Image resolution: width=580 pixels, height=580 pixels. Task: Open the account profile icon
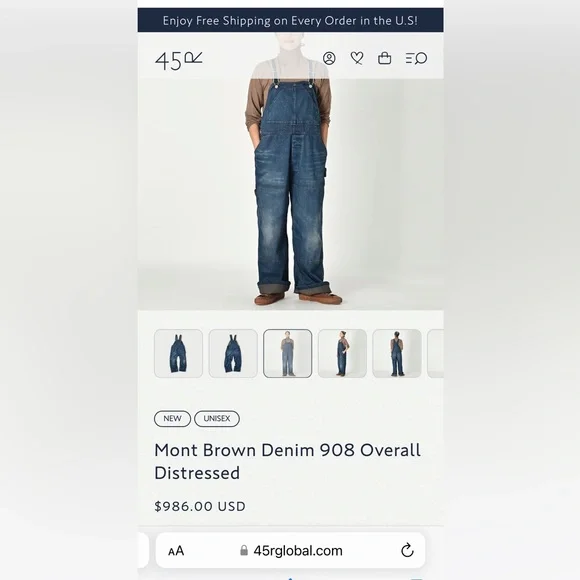[x=329, y=58]
